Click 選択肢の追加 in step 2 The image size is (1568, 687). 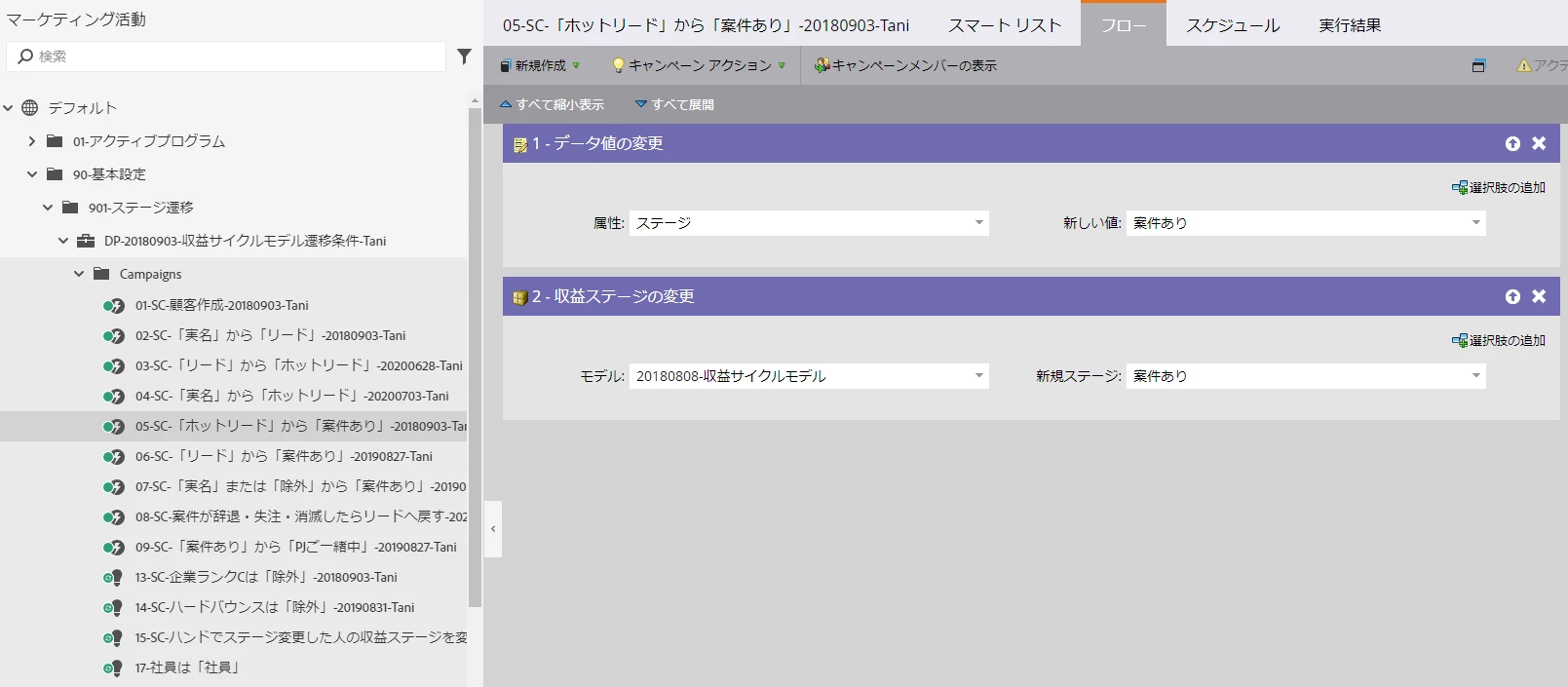point(1499,340)
